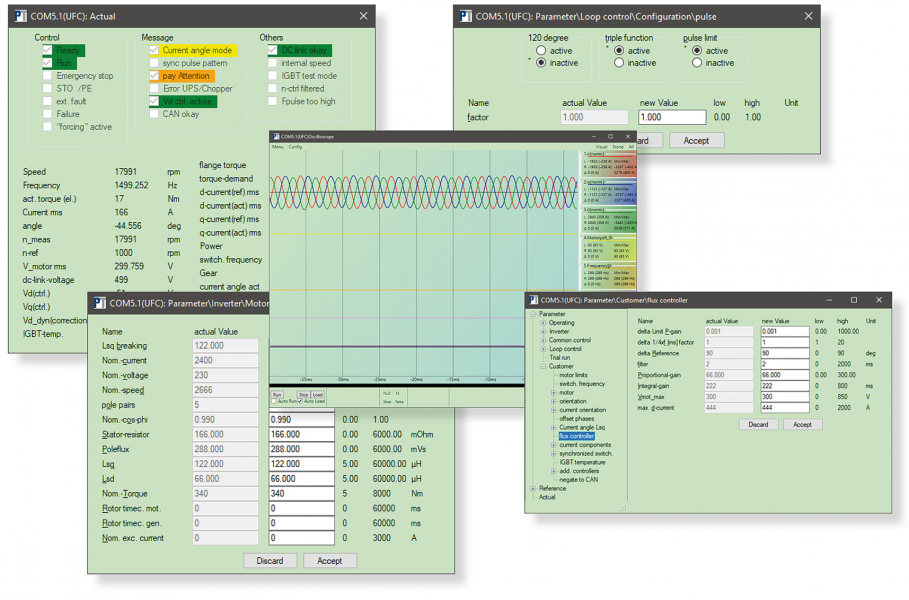Image resolution: width=909 pixels, height=600 pixels.
Task: Toggle the Ready checkbox in Control
Action: (48, 50)
